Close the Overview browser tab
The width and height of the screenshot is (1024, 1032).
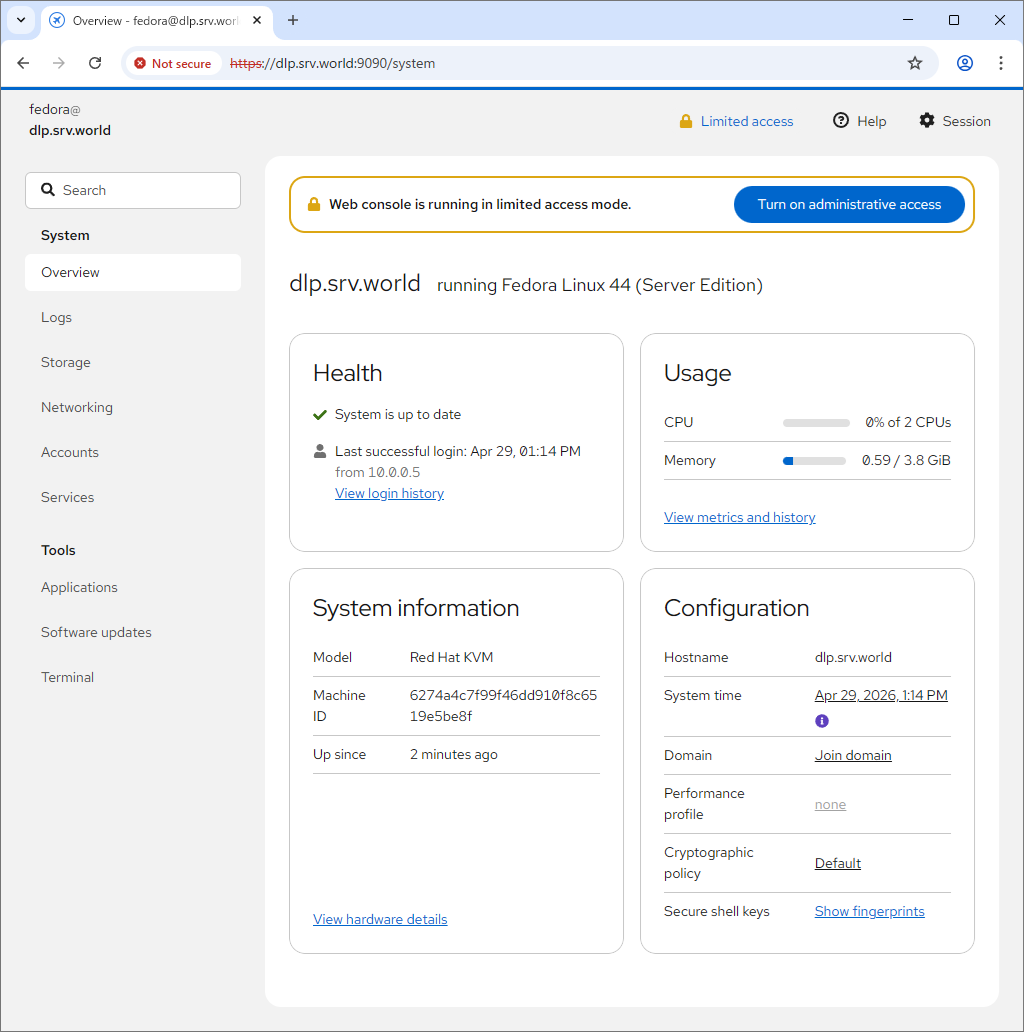[257, 20]
